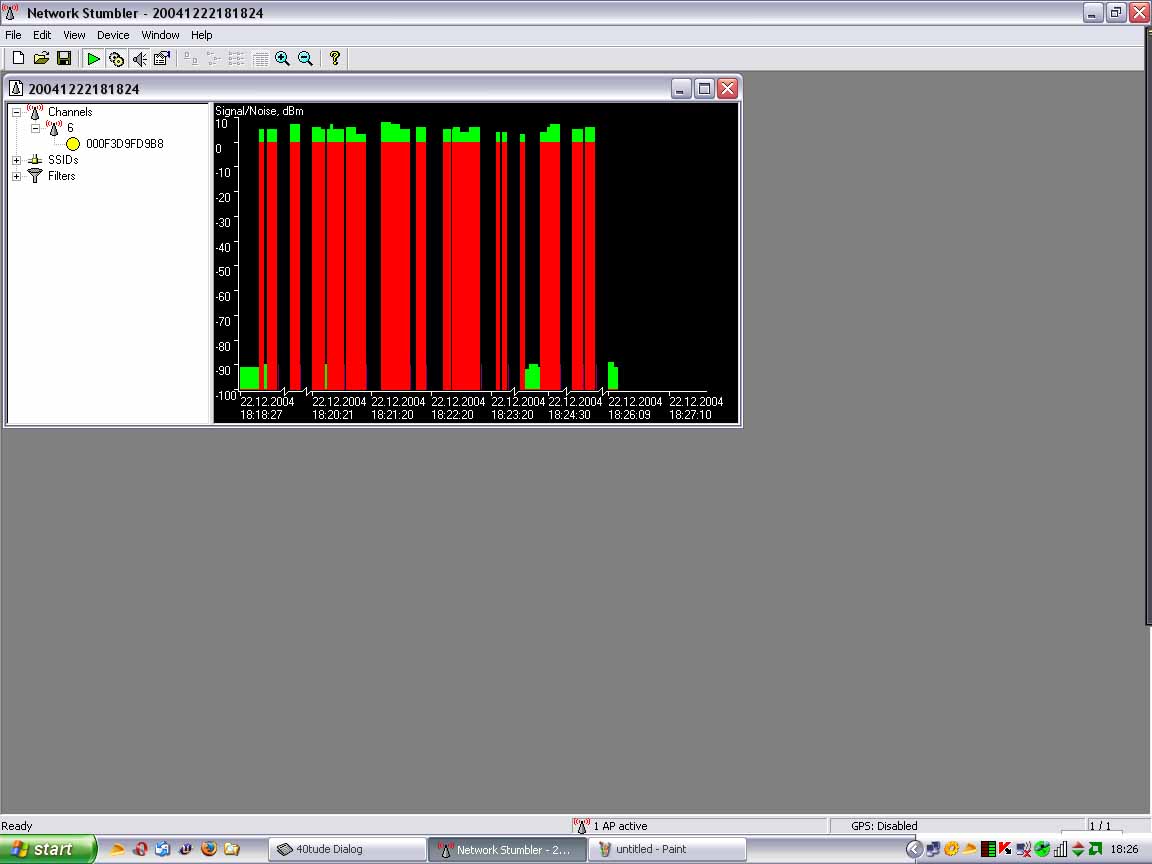Switch to untitled - Paint taskbar button
This screenshot has width=1152, height=864.
(667, 850)
